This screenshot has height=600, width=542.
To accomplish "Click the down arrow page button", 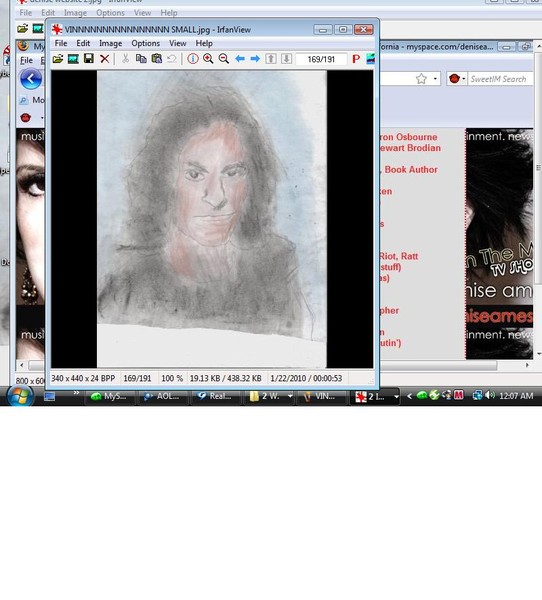I will click(286, 59).
